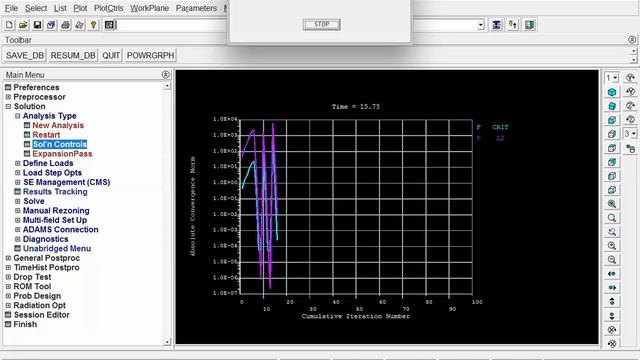Click Main Menu scroll up arrow

pos(167,86)
